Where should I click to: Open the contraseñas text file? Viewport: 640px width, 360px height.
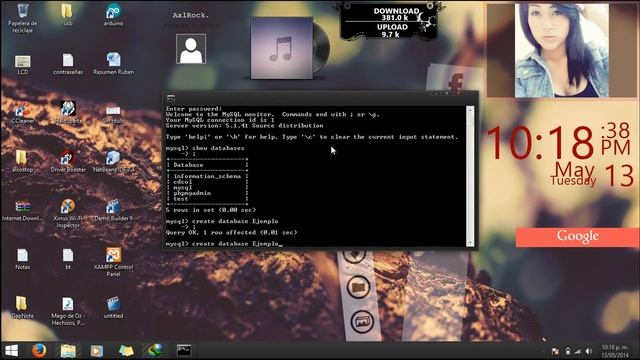(x=68, y=64)
